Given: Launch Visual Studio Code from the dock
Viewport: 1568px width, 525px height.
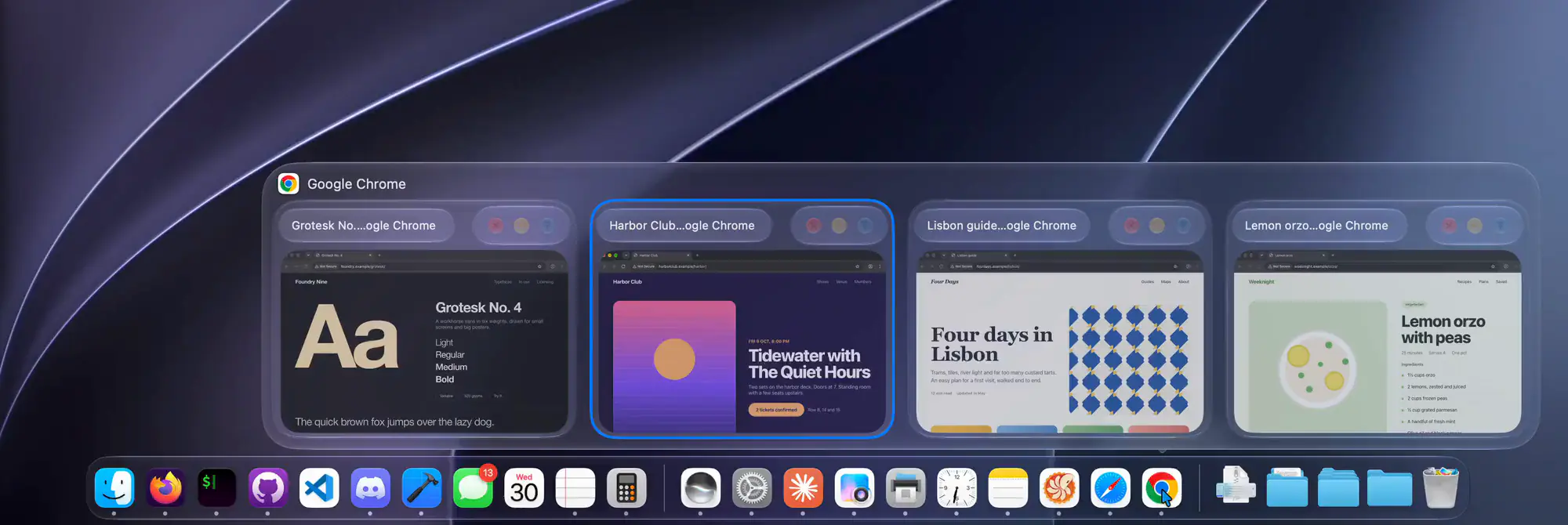Looking at the screenshot, I should pyautogui.click(x=319, y=487).
